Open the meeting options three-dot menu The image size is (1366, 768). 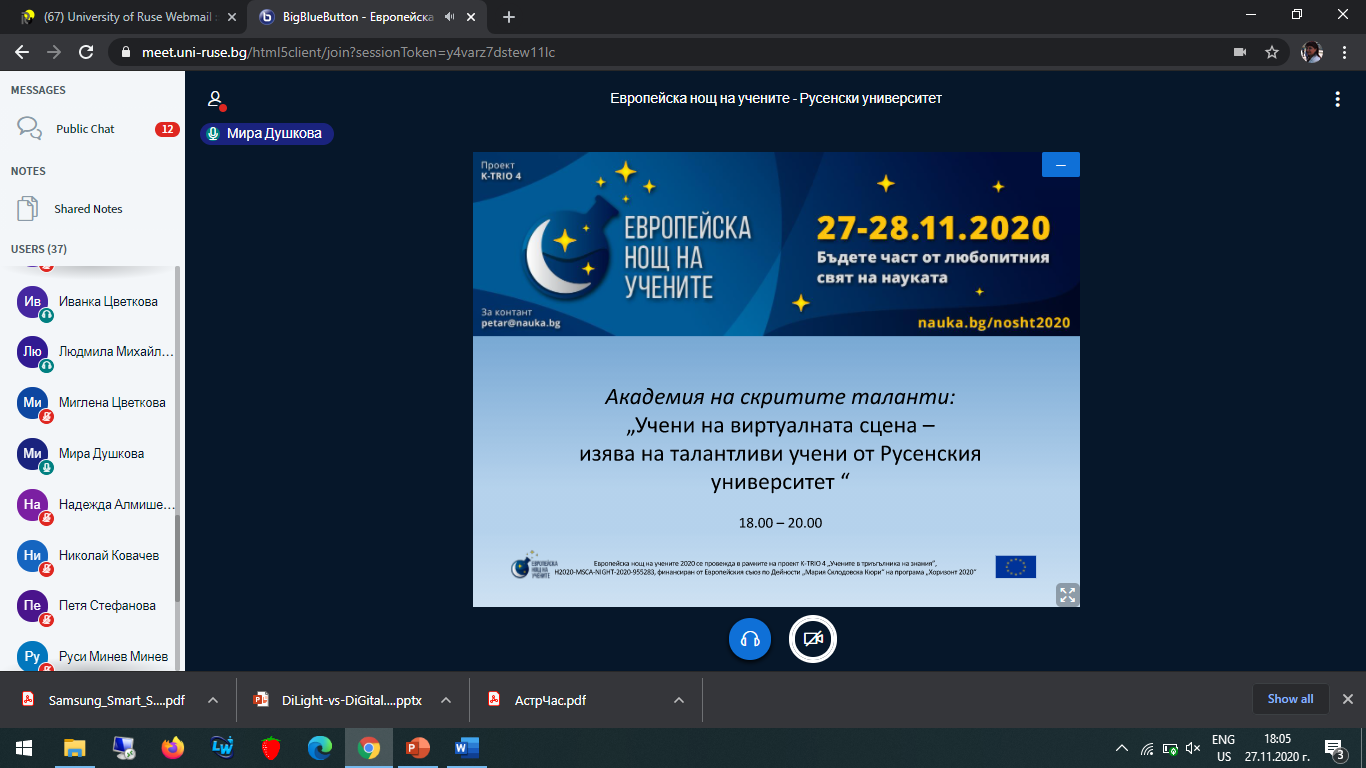coord(1337,99)
